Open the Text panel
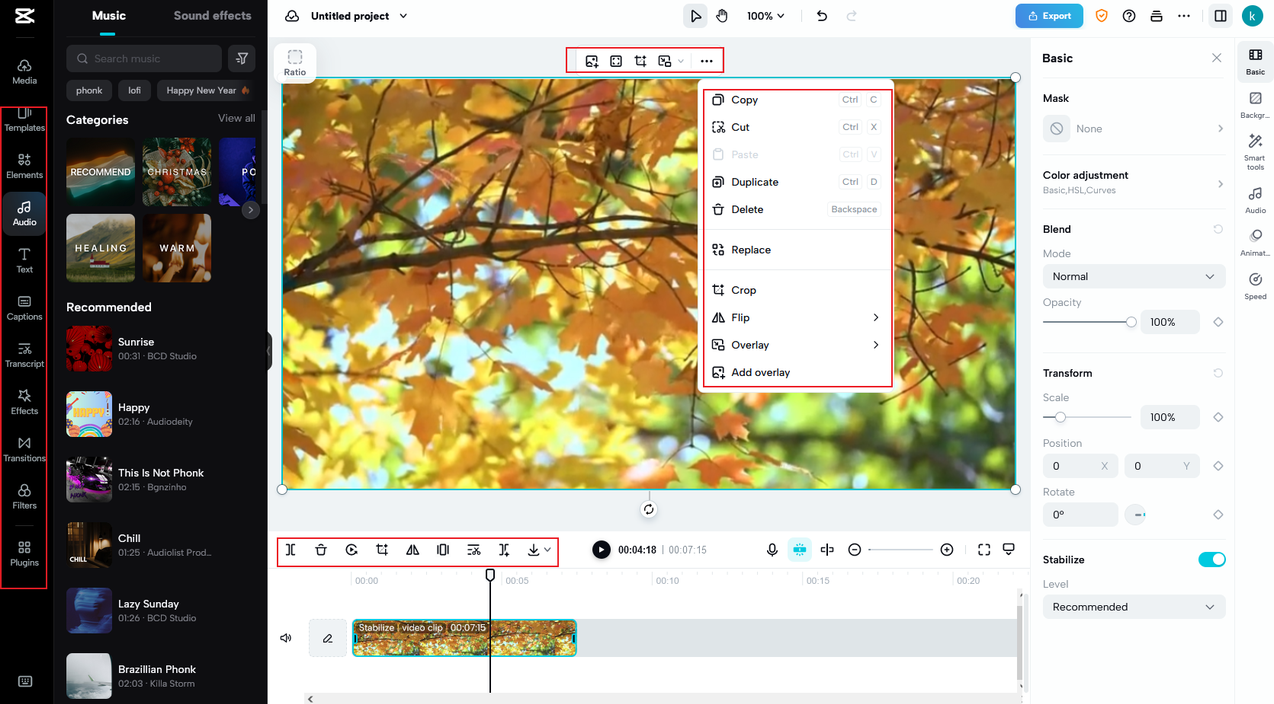Image resolution: width=1274 pixels, height=704 pixels. tap(24, 260)
